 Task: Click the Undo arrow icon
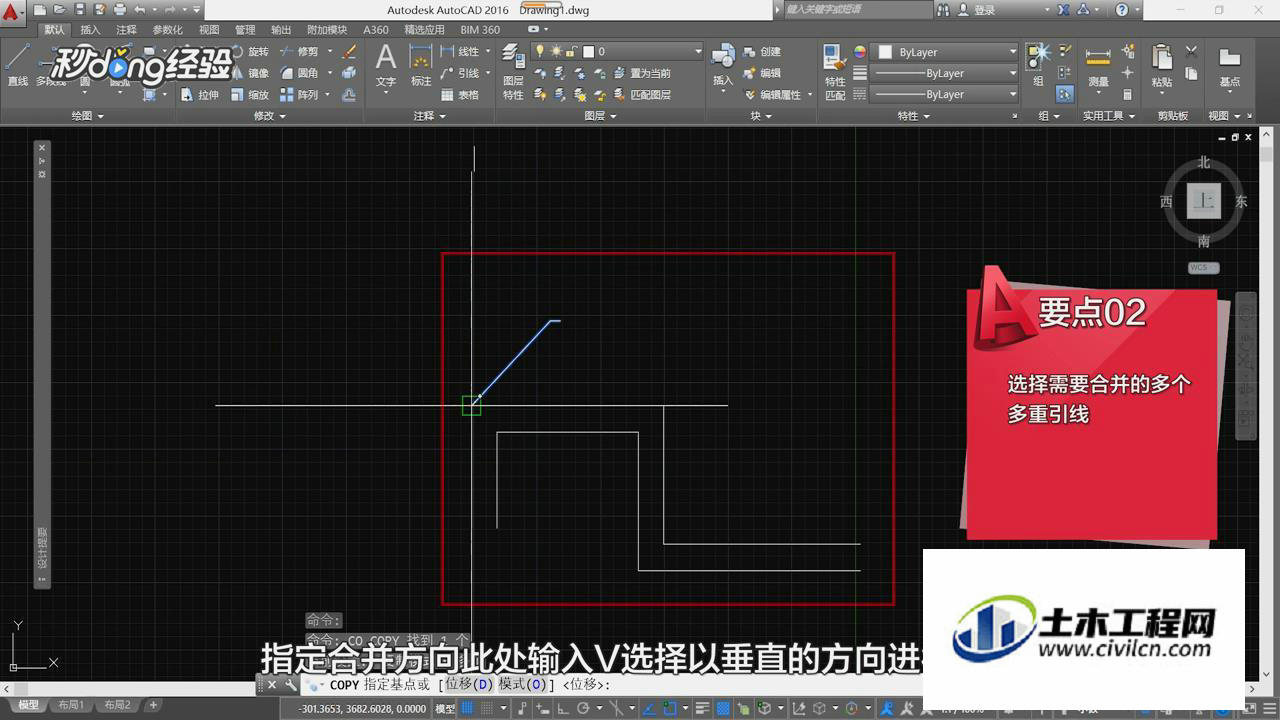pos(139,10)
